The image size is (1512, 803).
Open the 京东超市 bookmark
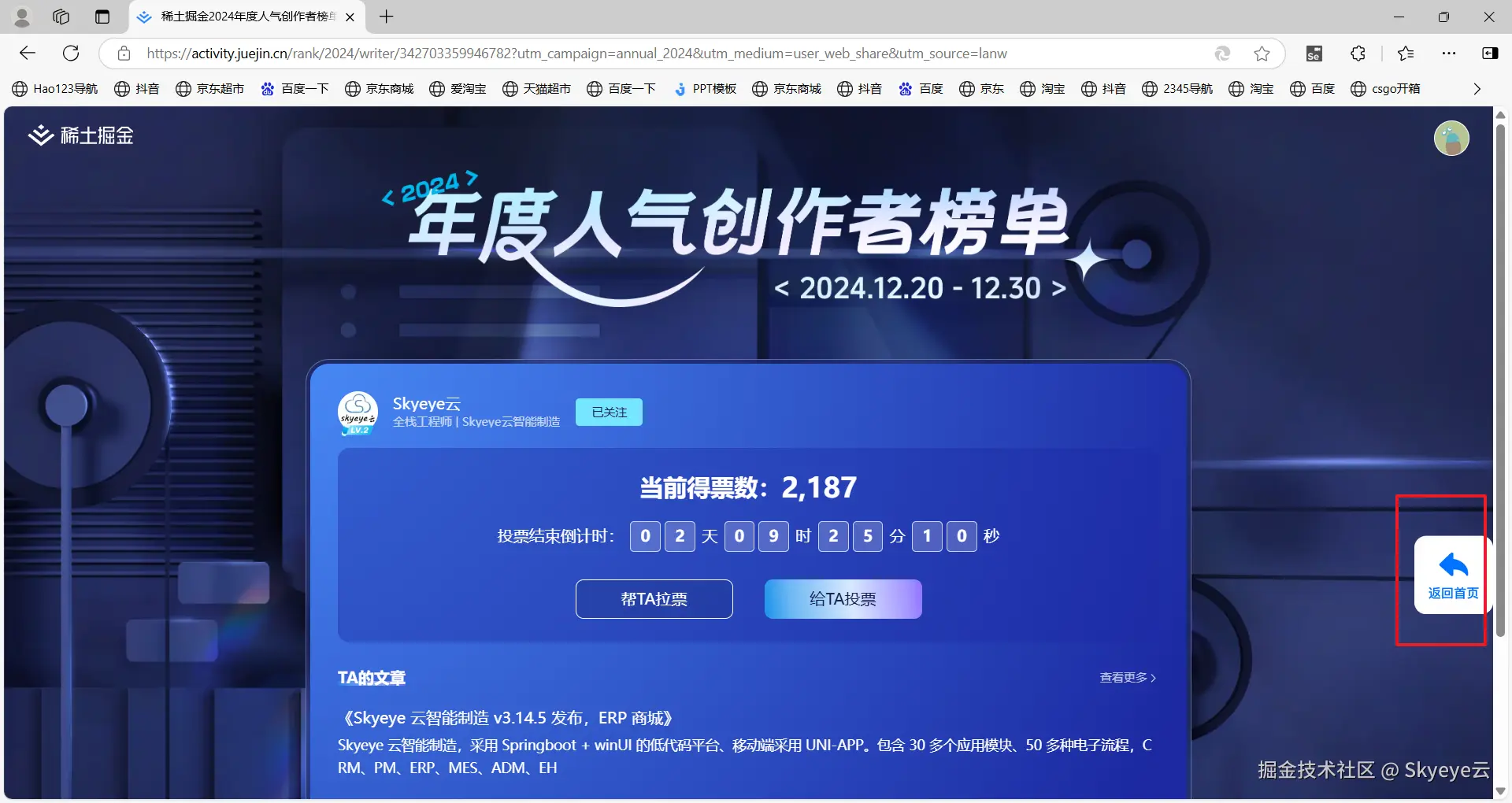[x=209, y=88]
